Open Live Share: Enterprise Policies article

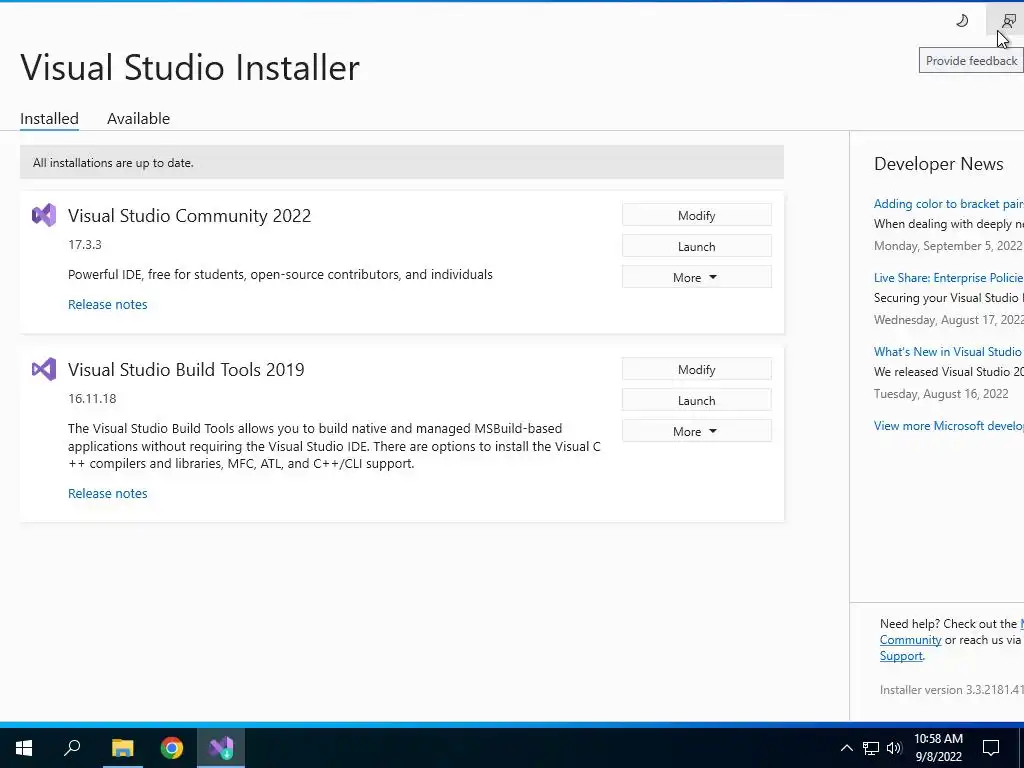tap(948, 278)
